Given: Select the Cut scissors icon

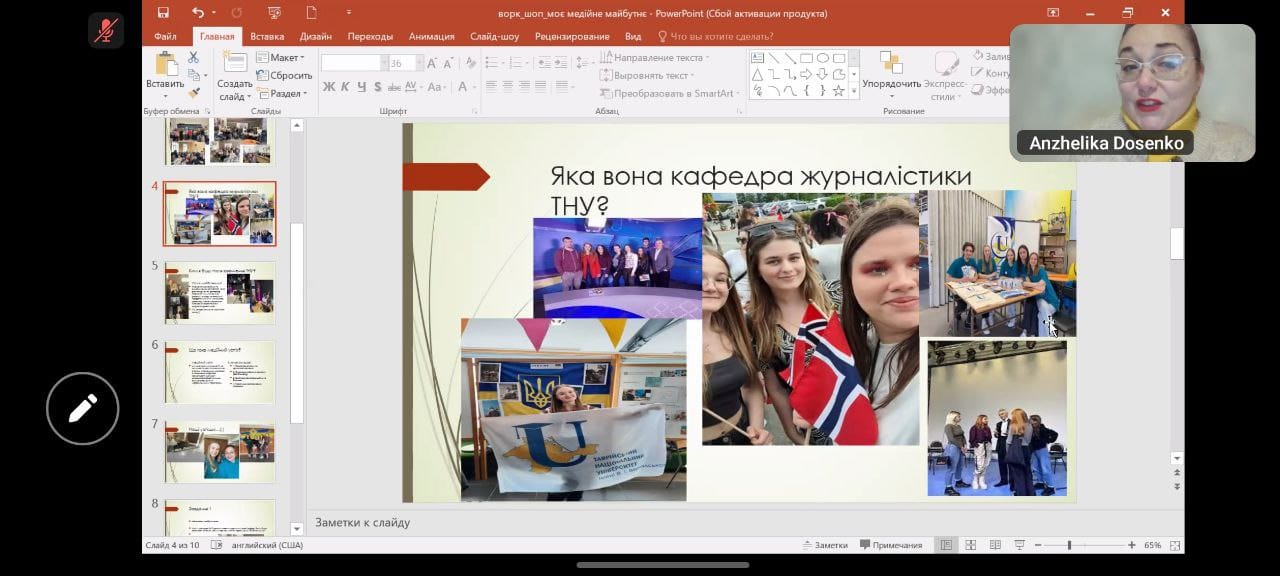Looking at the screenshot, I should tap(193, 58).
